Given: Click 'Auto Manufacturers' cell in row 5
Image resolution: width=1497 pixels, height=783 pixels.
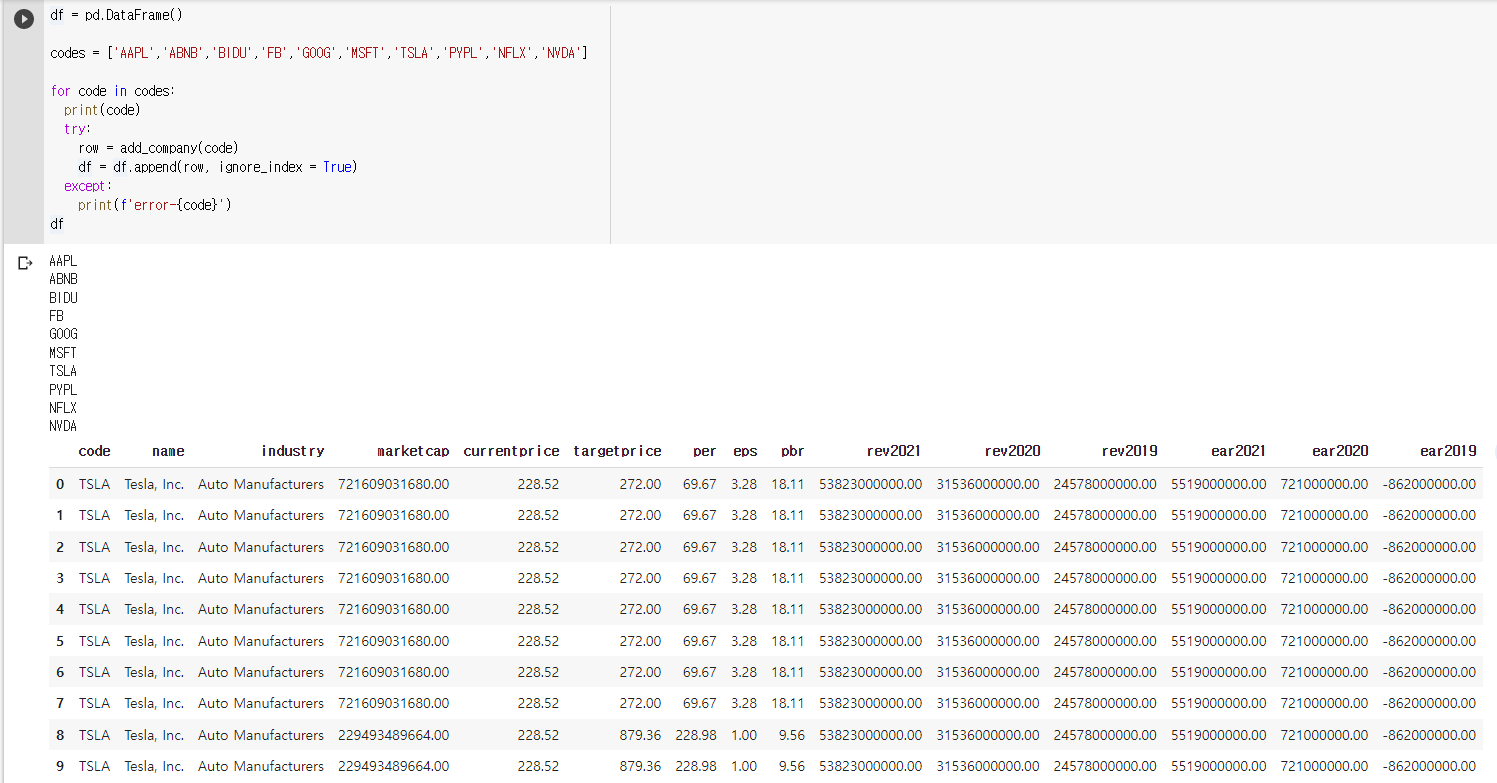Looking at the screenshot, I should [x=261, y=641].
